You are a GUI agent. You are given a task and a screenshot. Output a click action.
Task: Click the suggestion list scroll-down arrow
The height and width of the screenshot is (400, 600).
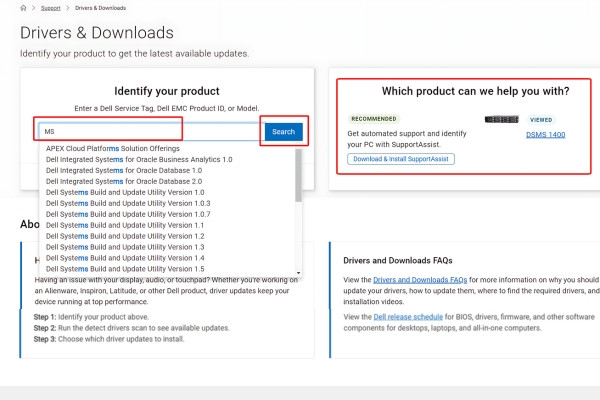pyautogui.click(x=298, y=273)
